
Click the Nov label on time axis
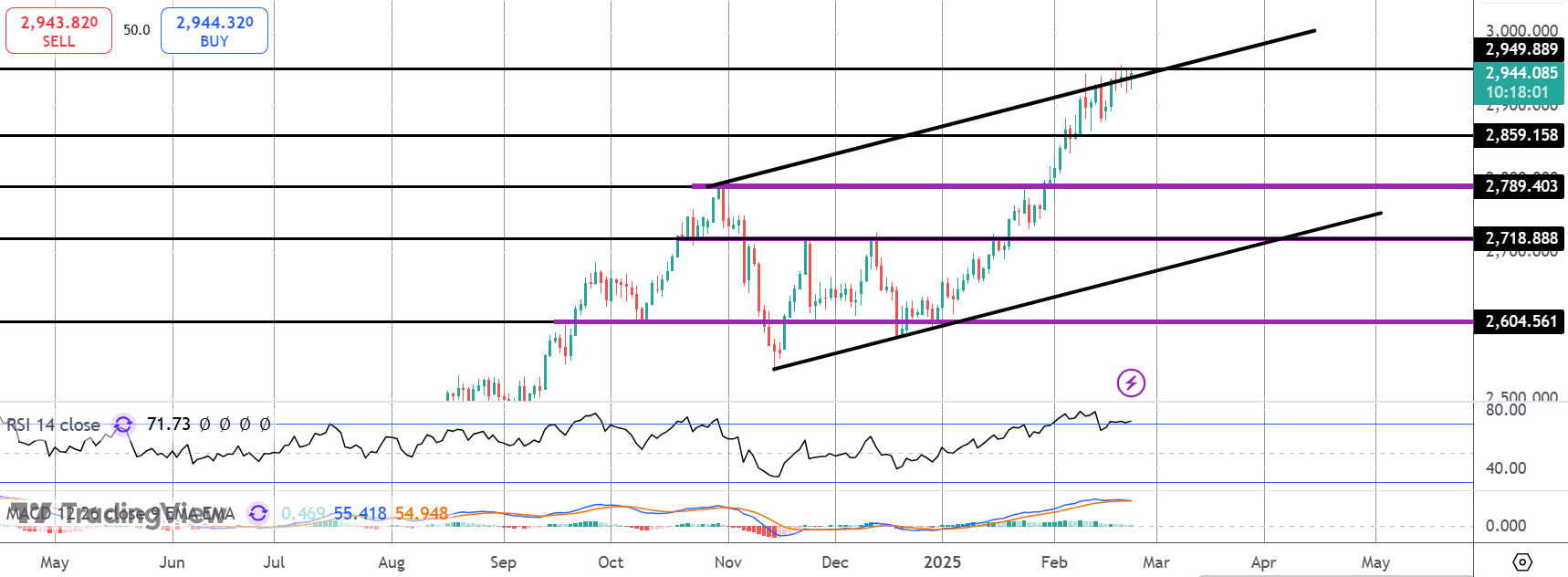click(x=728, y=562)
